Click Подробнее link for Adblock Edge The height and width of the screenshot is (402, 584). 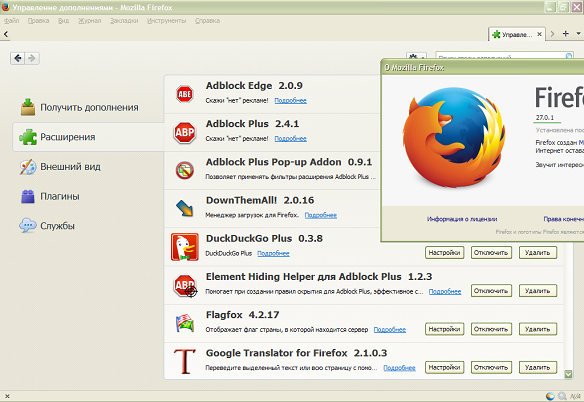291,101
